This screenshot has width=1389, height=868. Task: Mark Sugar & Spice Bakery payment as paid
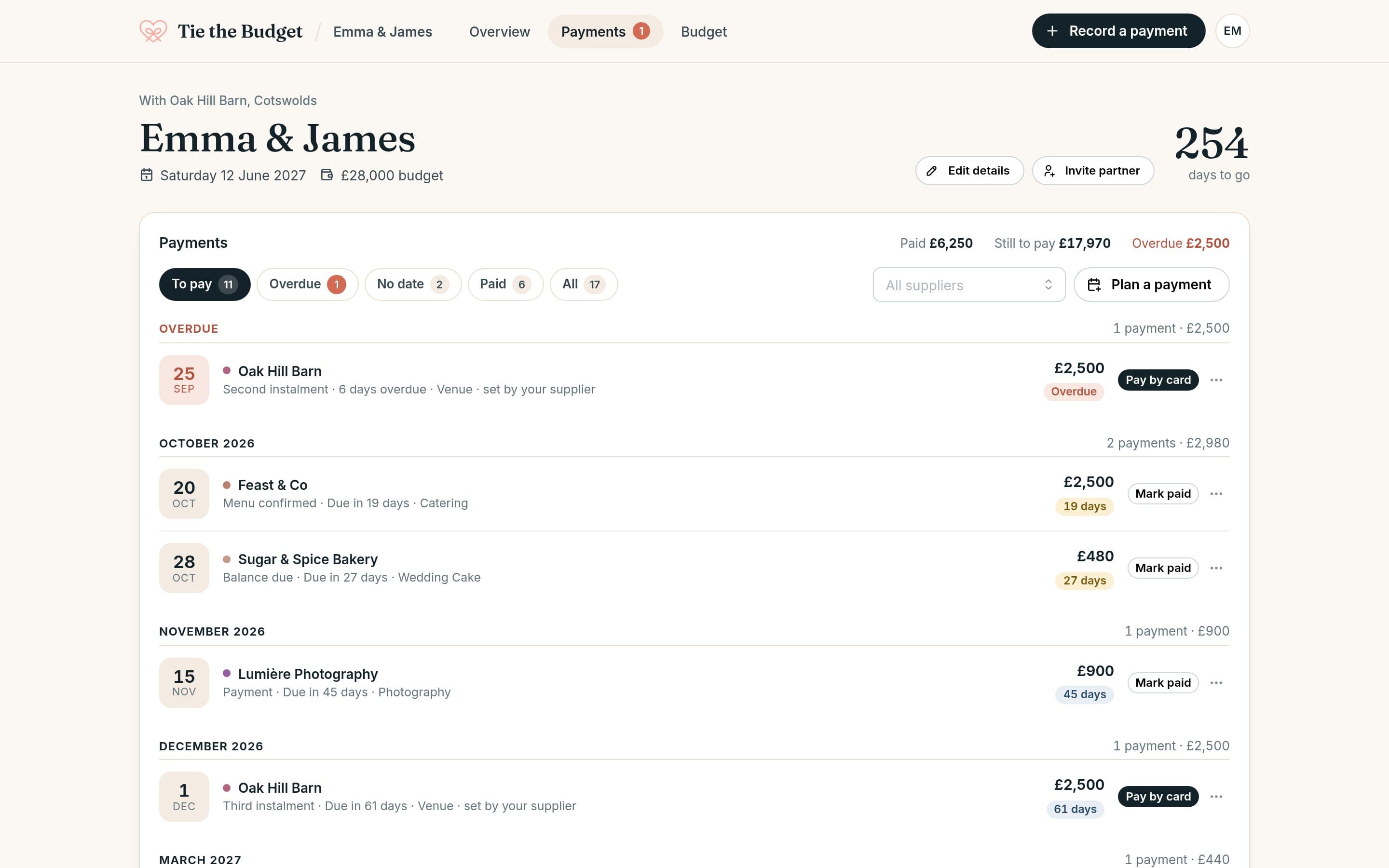[1163, 569]
